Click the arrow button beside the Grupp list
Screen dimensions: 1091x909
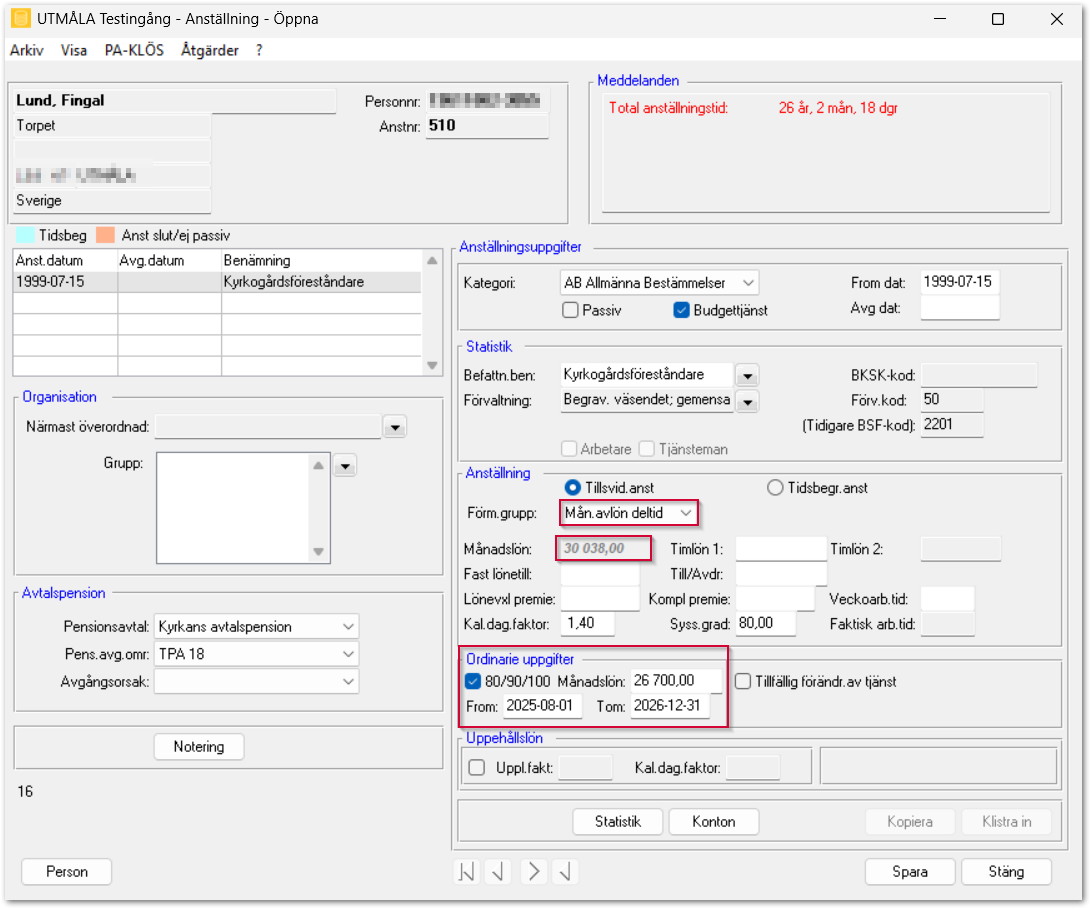pyautogui.click(x=345, y=465)
